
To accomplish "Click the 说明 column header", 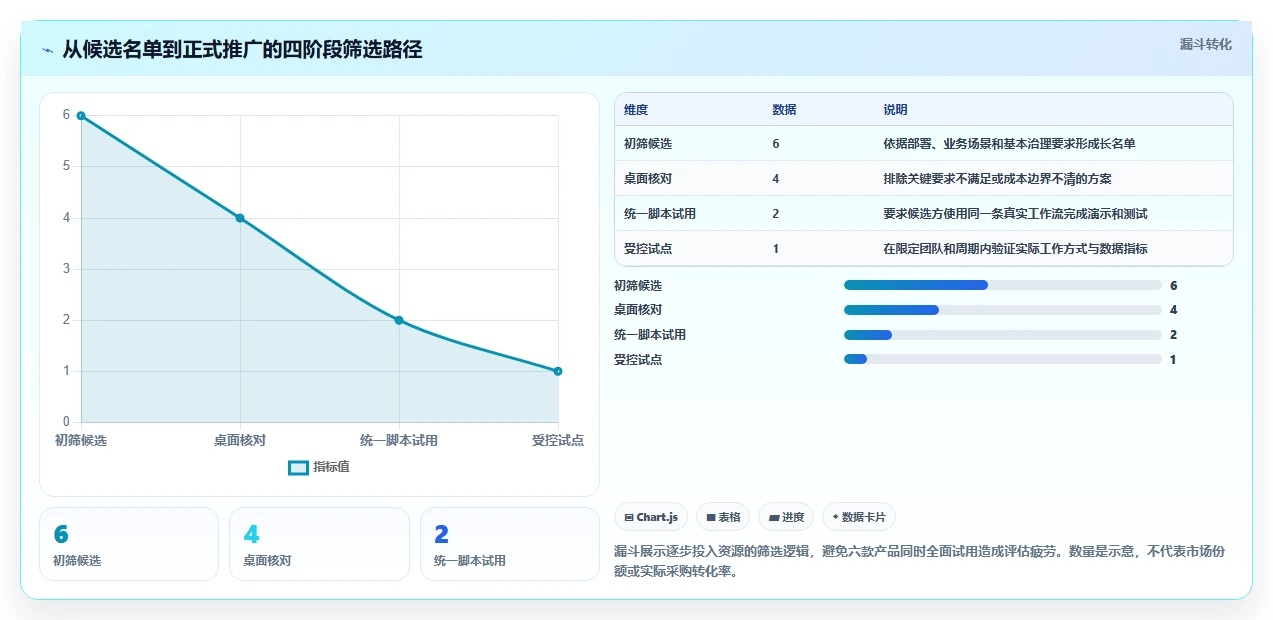I will pos(895,110).
